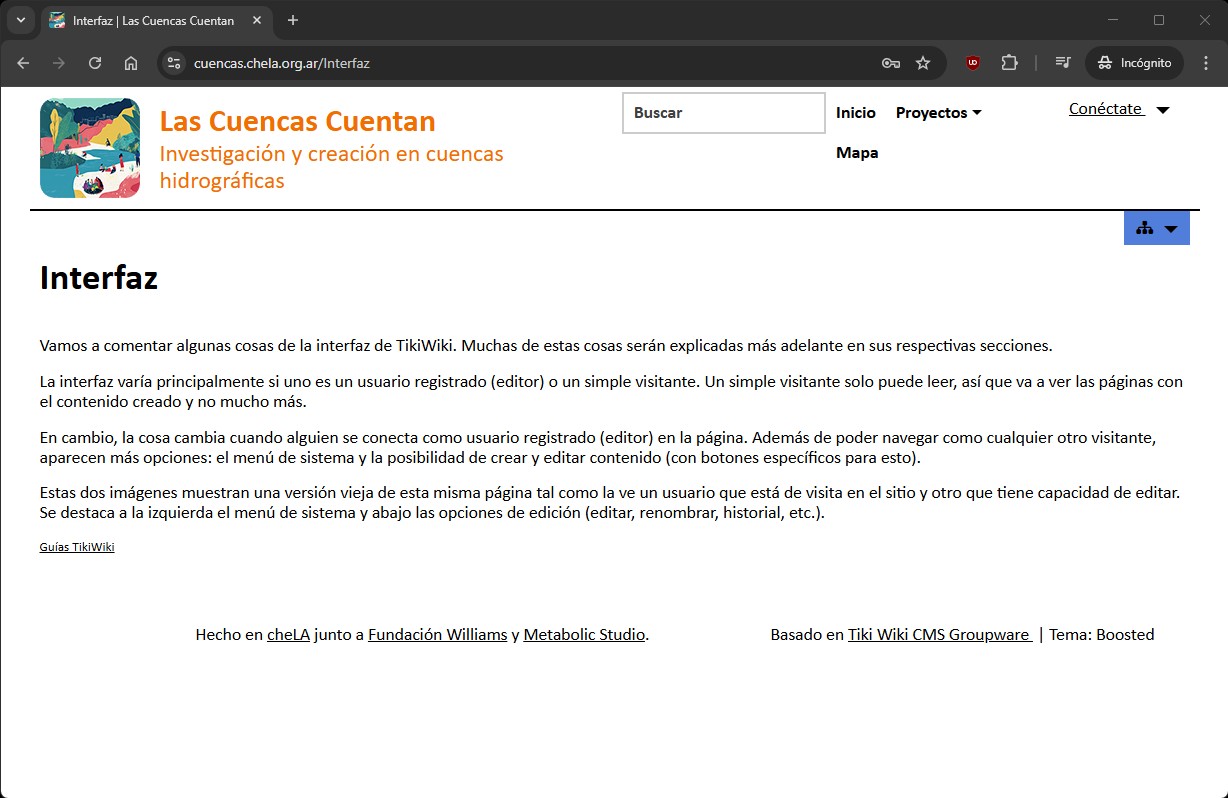
Task: Open the Extensions puzzle icon
Action: (1009, 63)
